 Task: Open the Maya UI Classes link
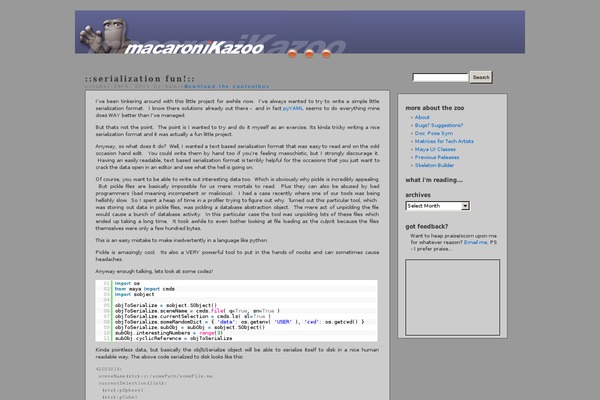click(x=435, y=149)
